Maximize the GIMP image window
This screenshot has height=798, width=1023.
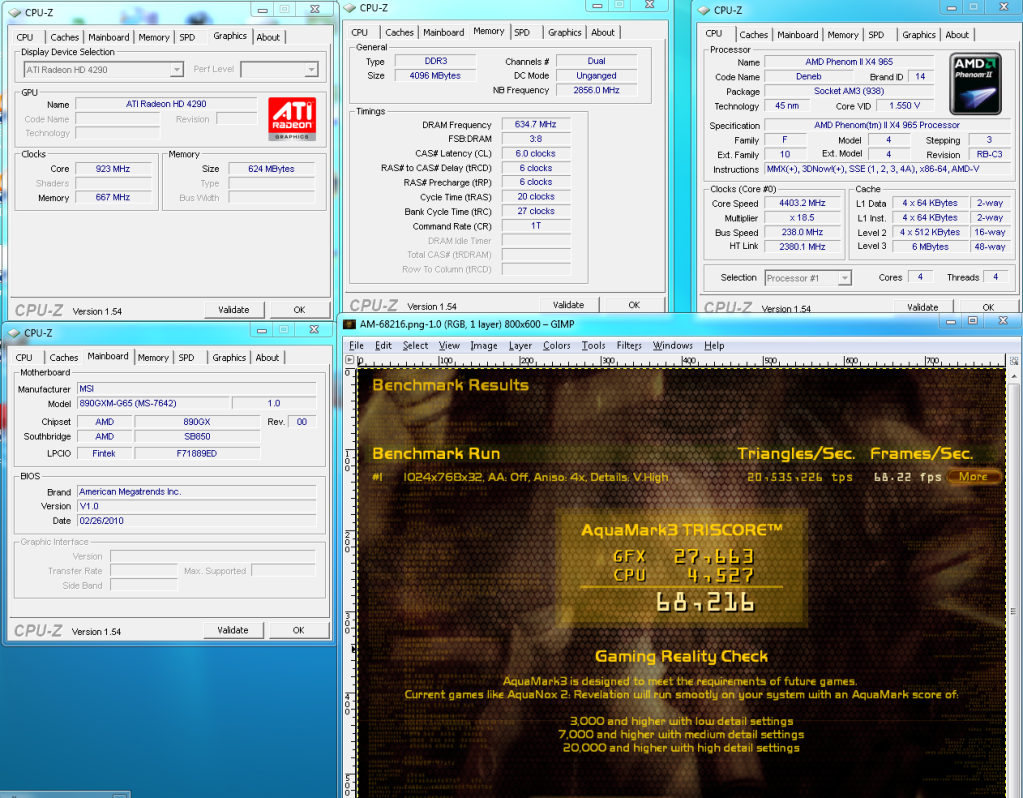click(x=972, y=322)
